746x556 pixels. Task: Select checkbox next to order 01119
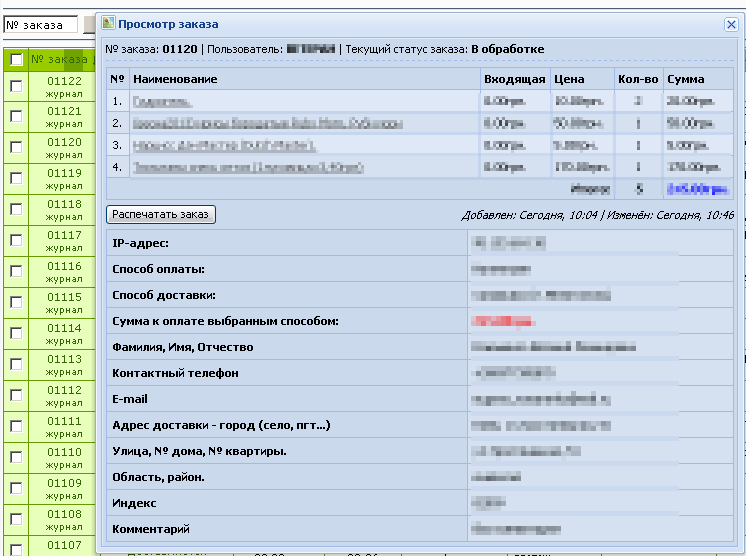16,179
